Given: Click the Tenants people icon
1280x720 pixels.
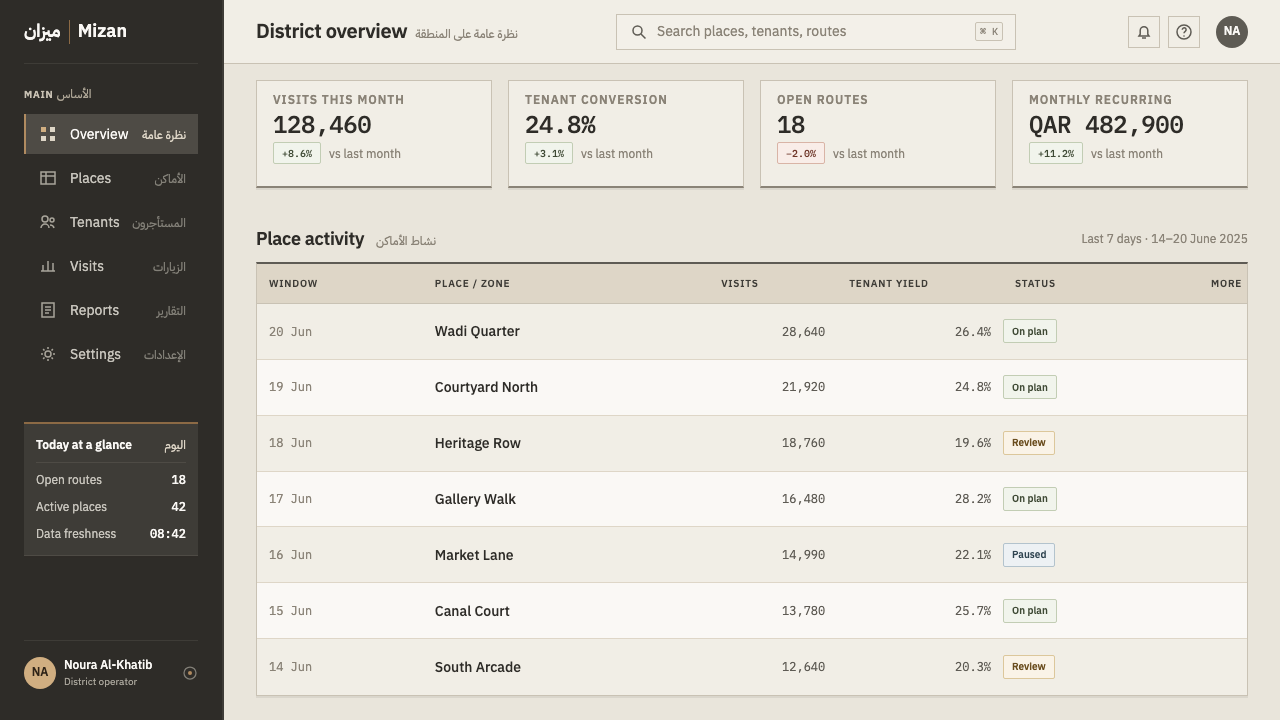Looking at the screenshot, I should coord(48,222).
